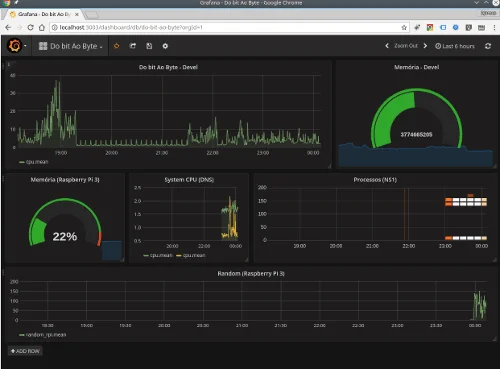Viewport: 500px width, 369px height.
Task: Click the share dashboard icon
Action: coord(133,46)
